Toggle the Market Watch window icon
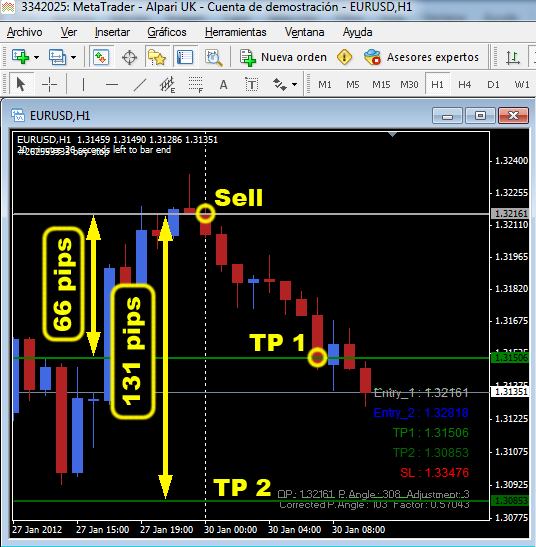This screenshot has height=547, width=536. pyautogui.click(x=101, y=57)
